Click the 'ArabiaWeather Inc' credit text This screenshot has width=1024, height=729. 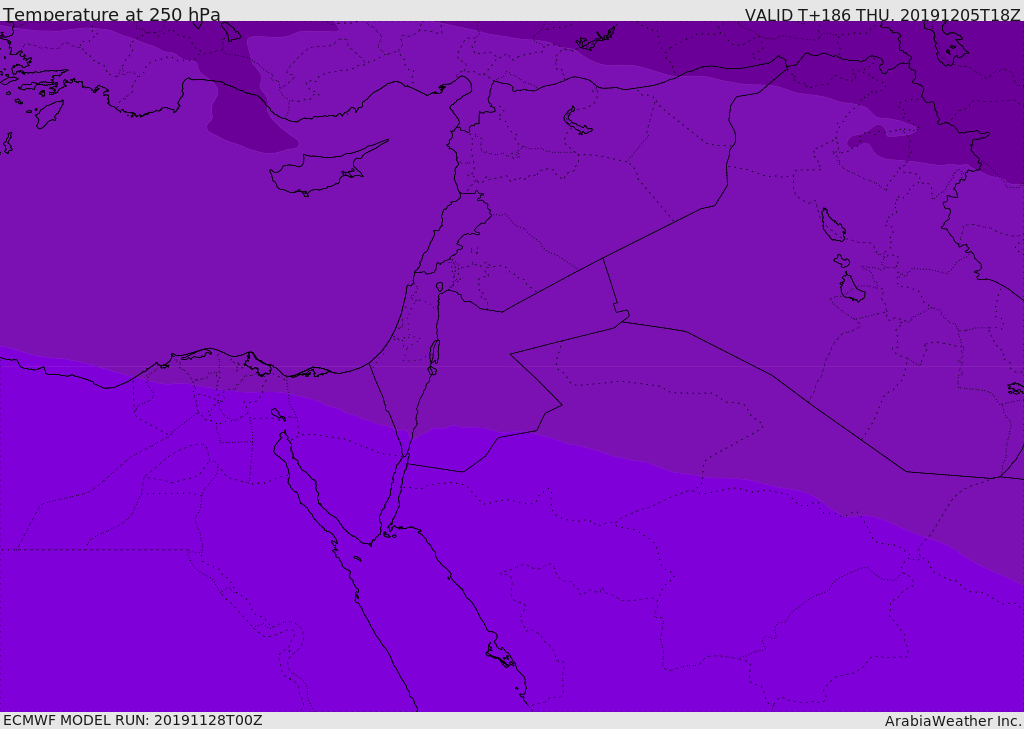point(953,721)
